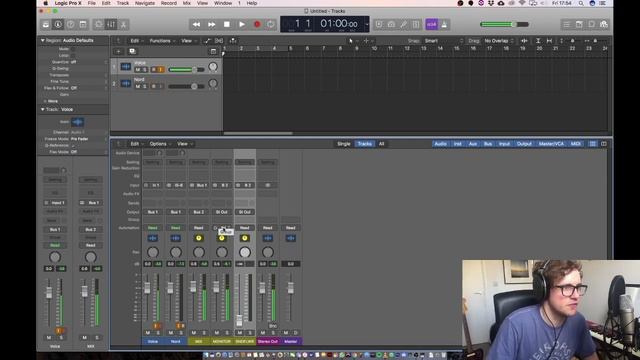Collapse the Region Audio Defaults section

[42, 40]
